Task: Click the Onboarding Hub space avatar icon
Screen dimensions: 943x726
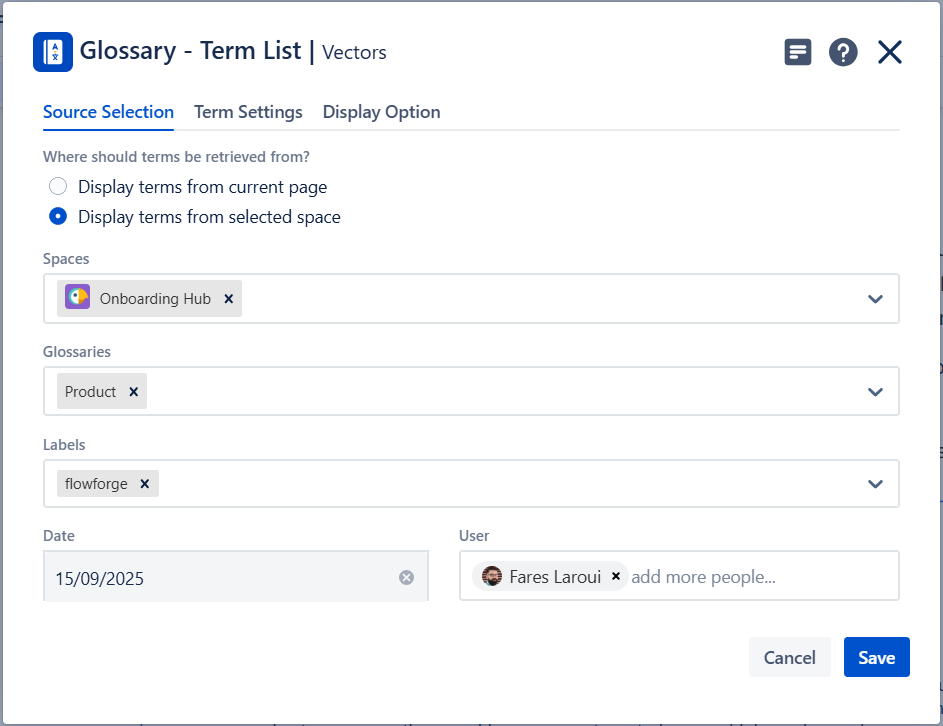Action: coord(78,298)
